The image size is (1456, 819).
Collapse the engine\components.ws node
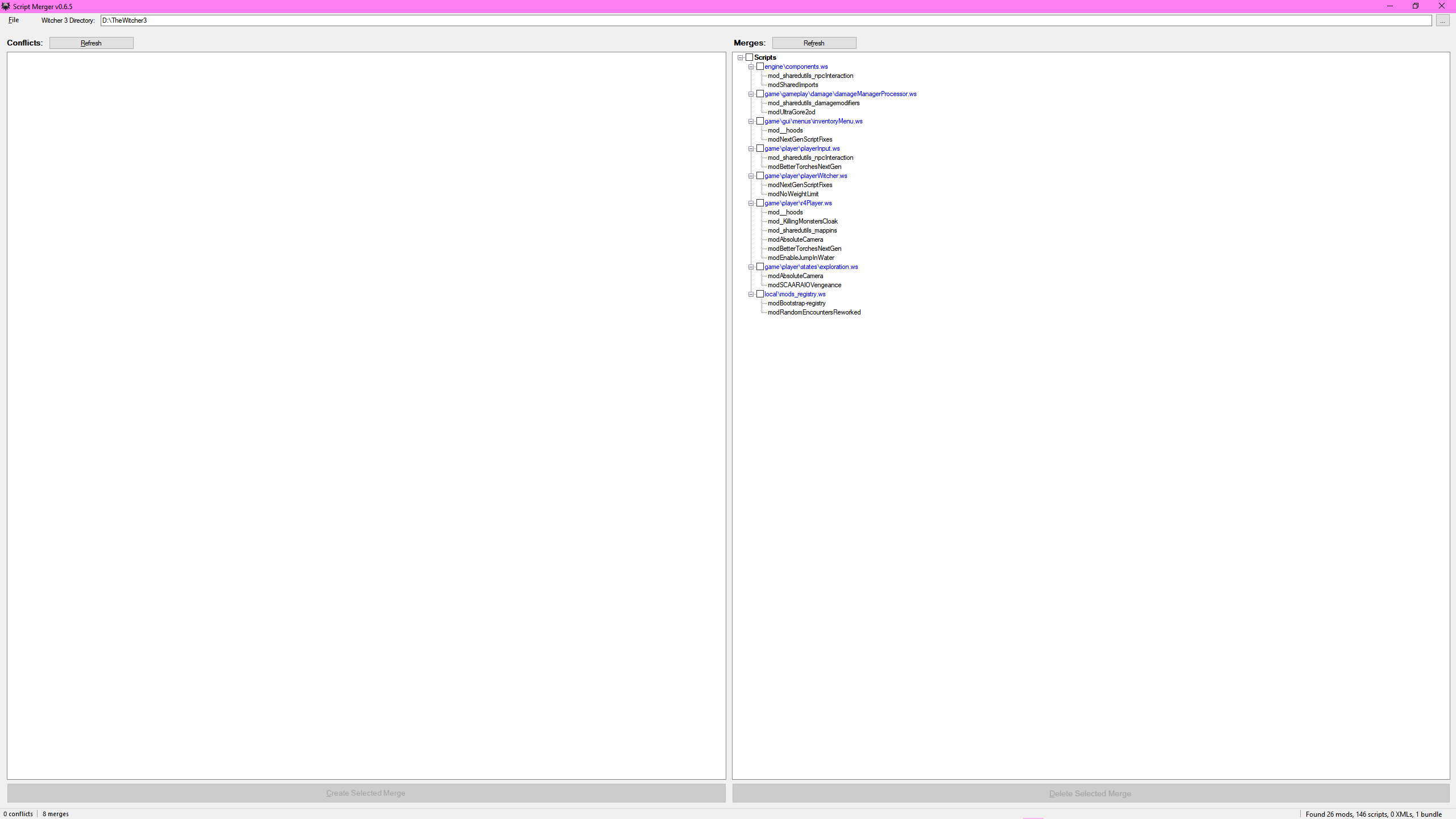751,67
